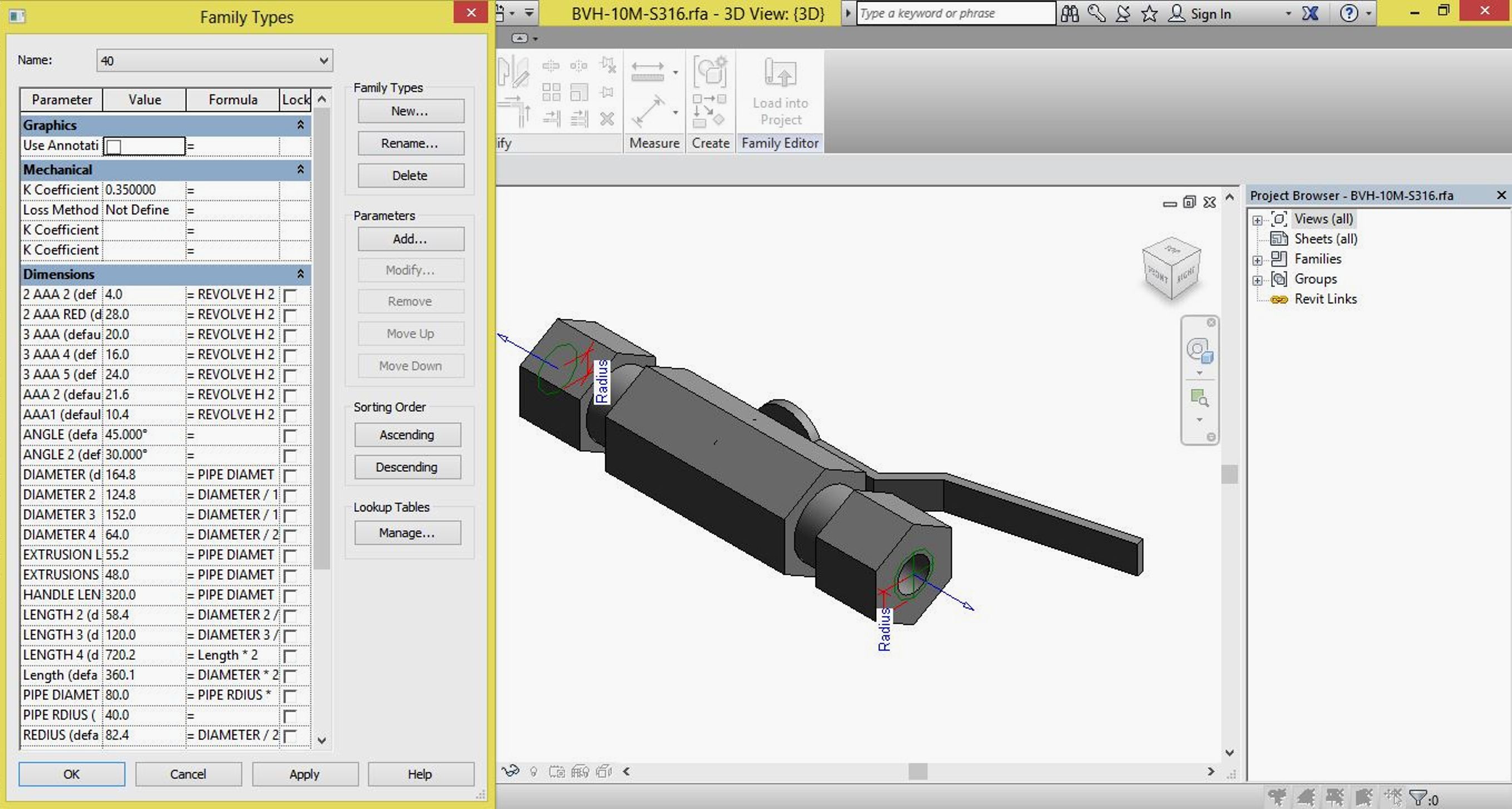
Task: Click the Delete X icon in ribbon
Action: (607, 119)
